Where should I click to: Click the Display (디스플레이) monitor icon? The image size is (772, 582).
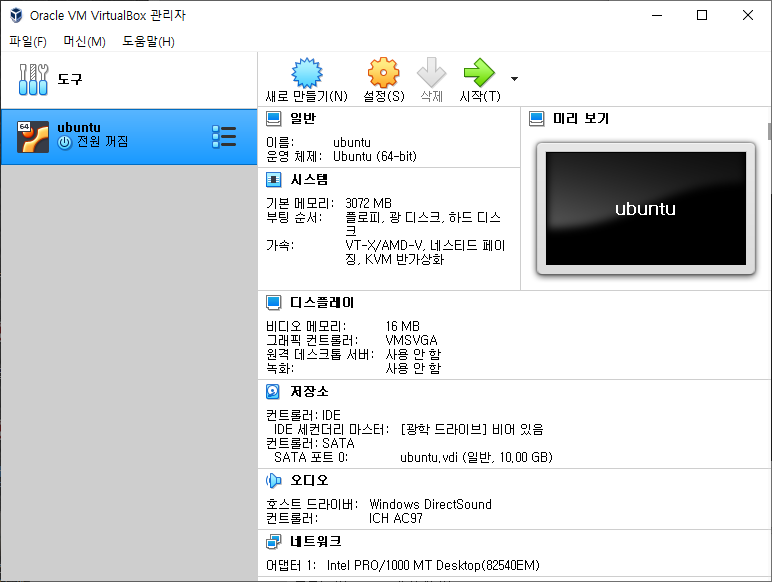pos(274,303)
